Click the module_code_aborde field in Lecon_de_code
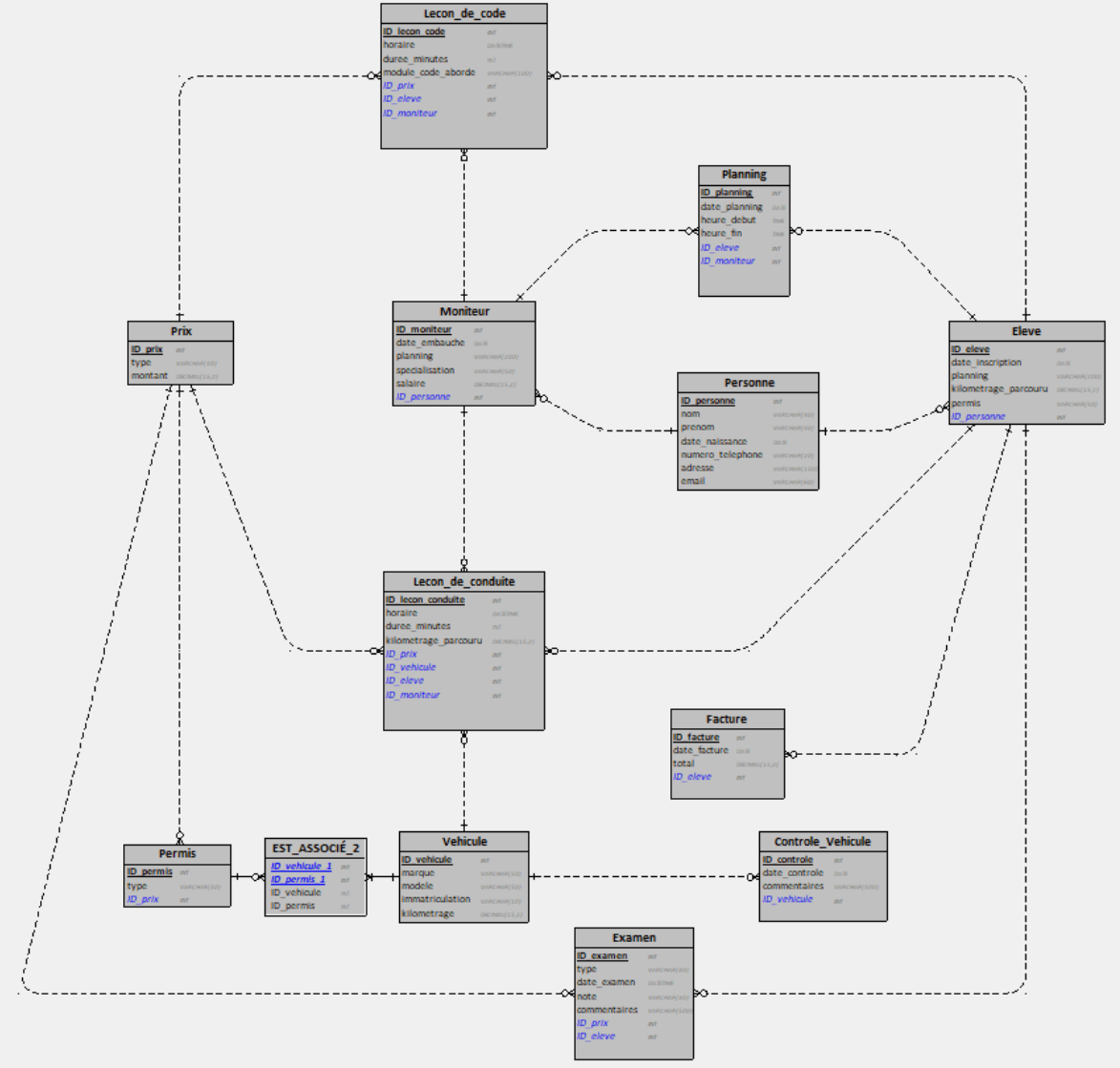 429,73
